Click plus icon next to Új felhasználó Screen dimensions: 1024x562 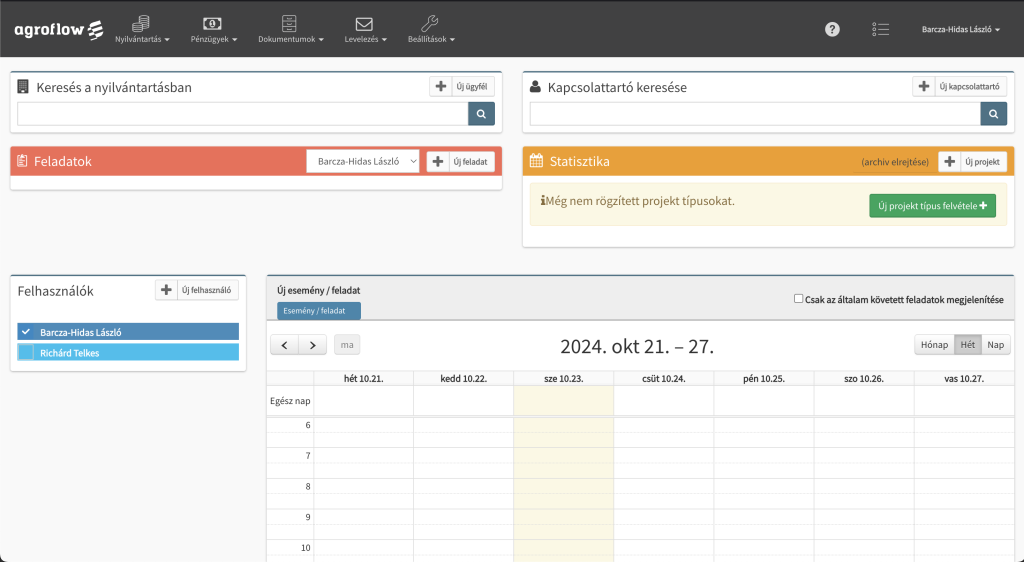(x=167, y=290)
